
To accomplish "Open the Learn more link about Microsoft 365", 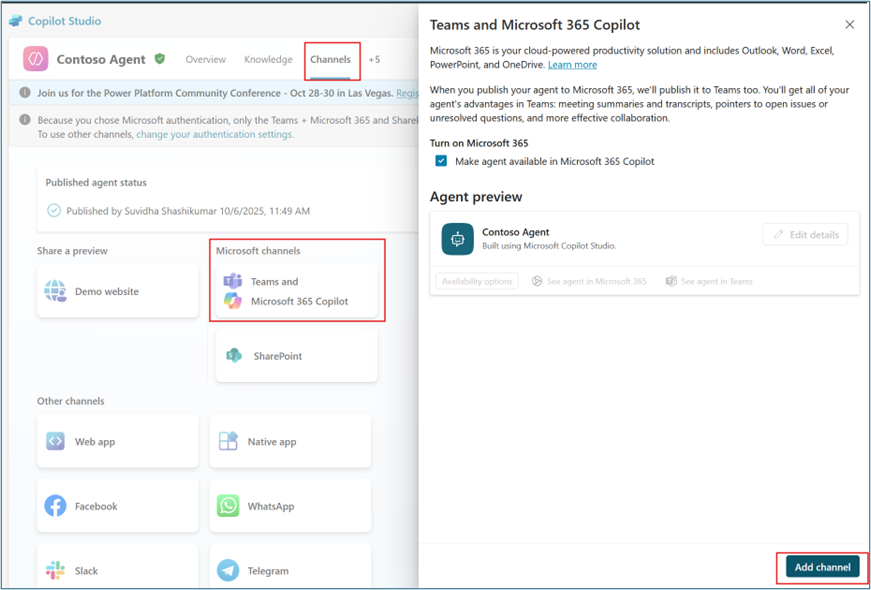I will point(572,63).
